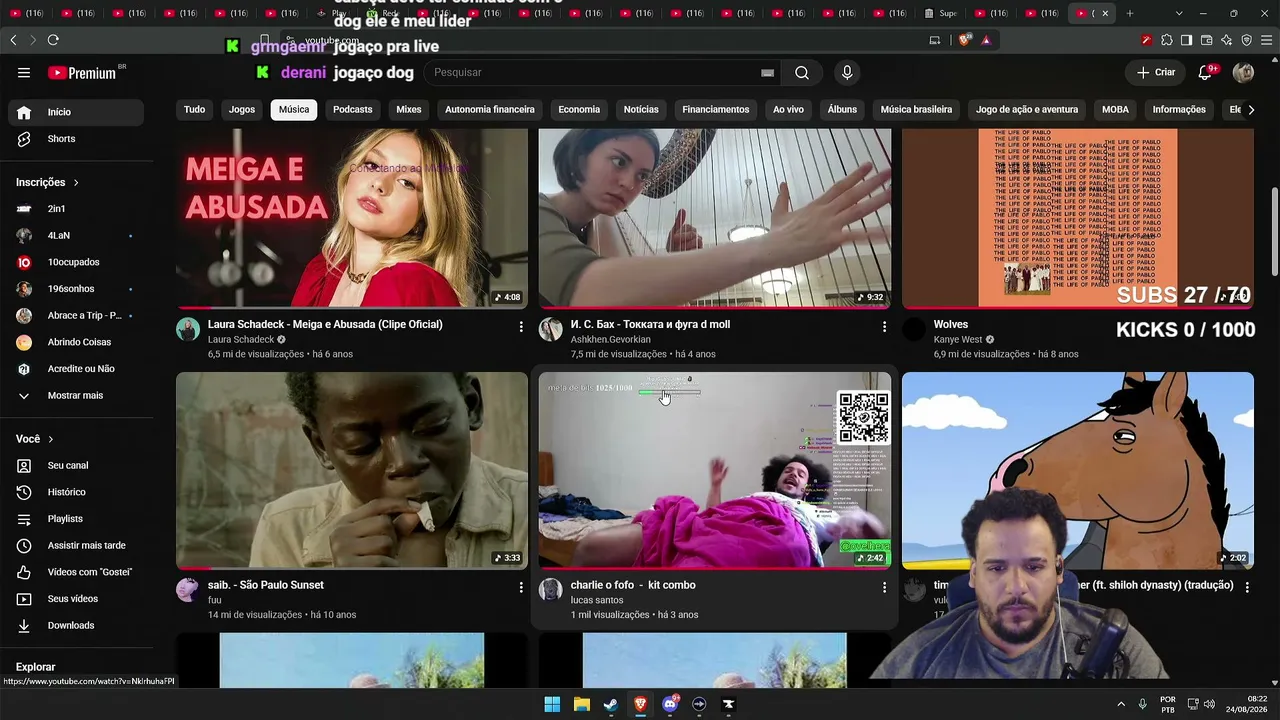
Task: Open the on-screen keyboard icon in search
Action: [x=767, y=73]
